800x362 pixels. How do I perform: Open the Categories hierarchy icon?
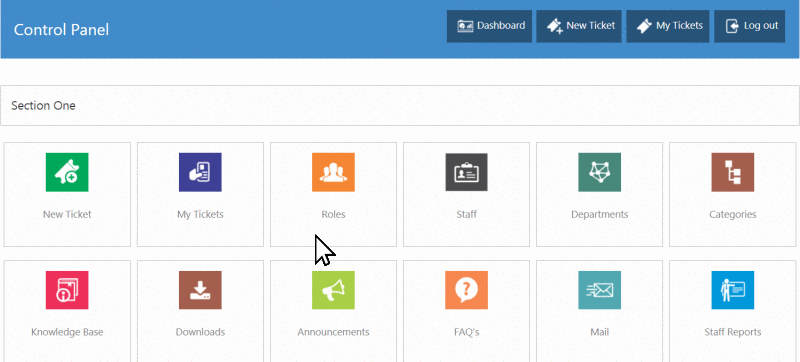point(733,172)
